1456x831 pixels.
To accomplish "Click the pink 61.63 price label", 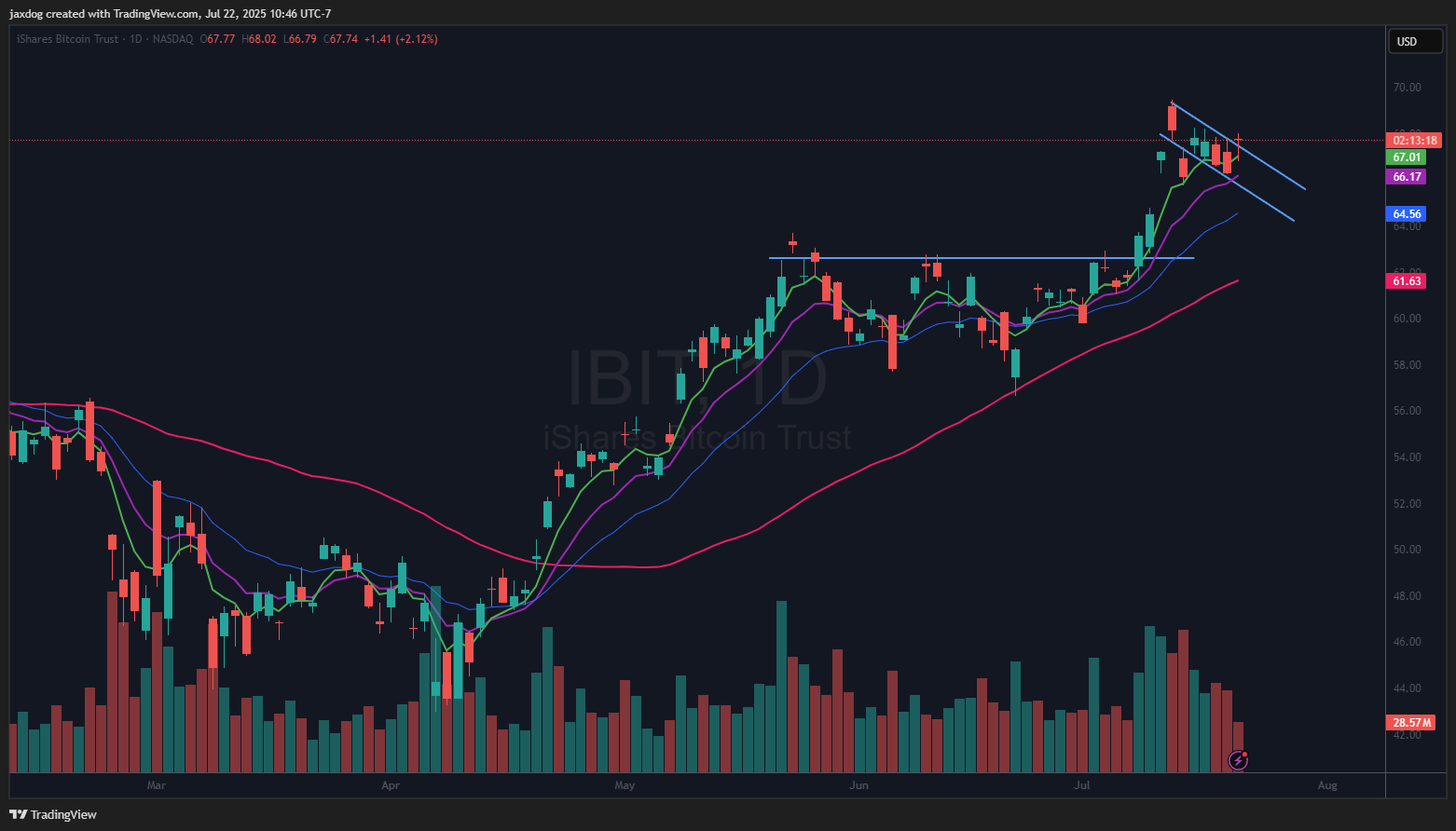I will click(1407, 281).
